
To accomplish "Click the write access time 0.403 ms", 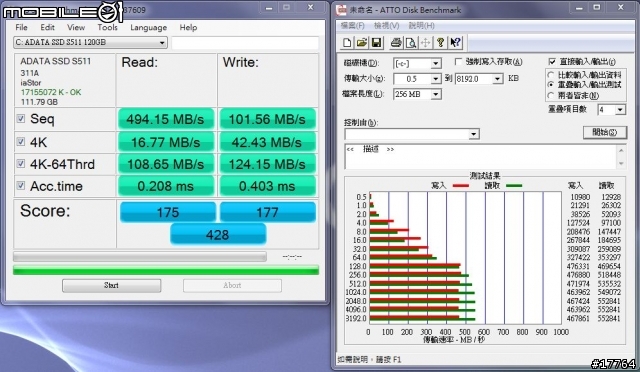I will (x=267, y=186).
